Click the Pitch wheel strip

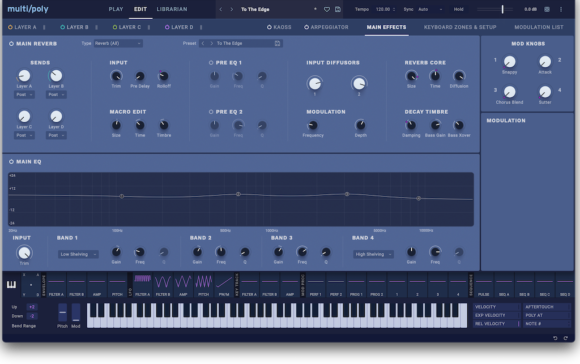click(x=63, y=313)
